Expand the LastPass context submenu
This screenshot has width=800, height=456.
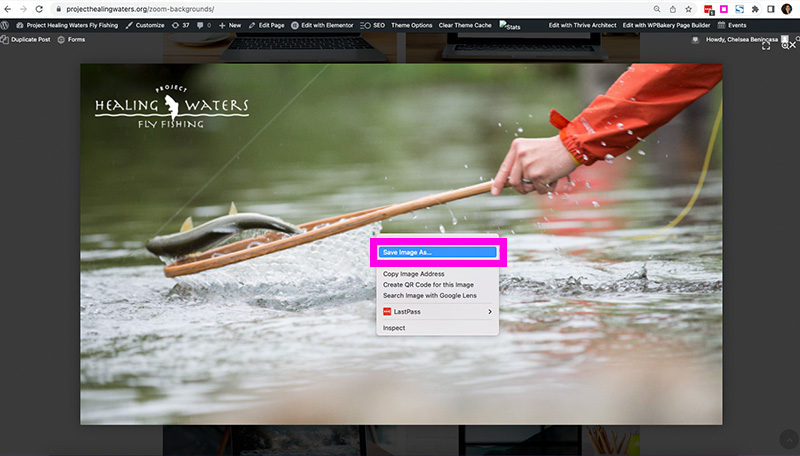pyautogui.click(x=437, y=312)
